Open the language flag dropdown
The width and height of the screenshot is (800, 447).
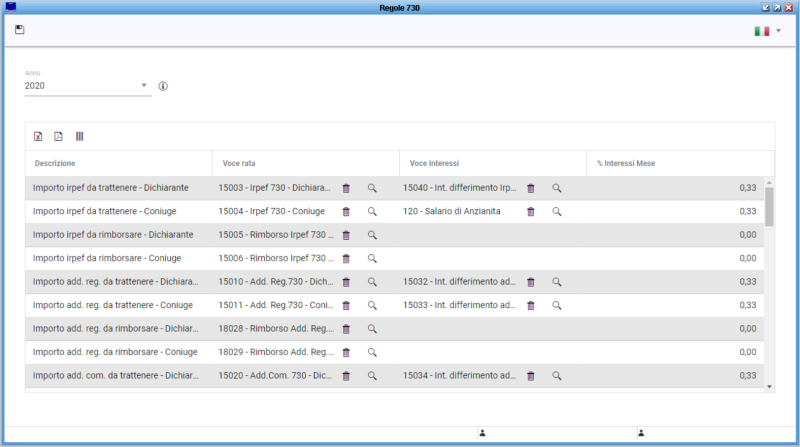(x=767, y=31)
